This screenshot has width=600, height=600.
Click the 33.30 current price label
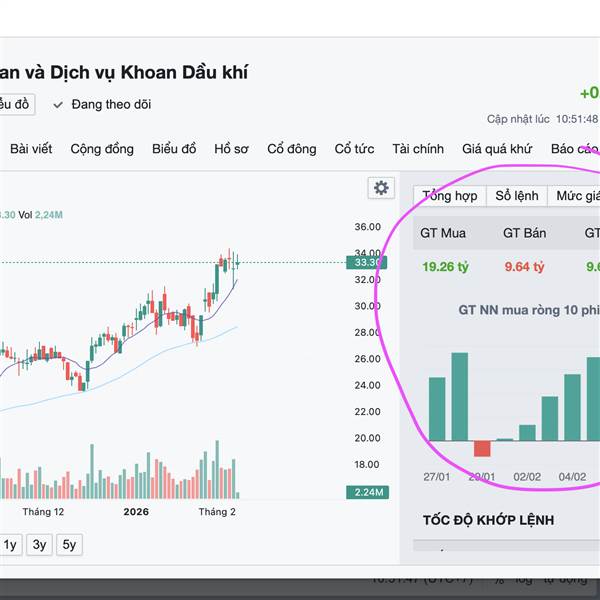click(x=365, y=262)
